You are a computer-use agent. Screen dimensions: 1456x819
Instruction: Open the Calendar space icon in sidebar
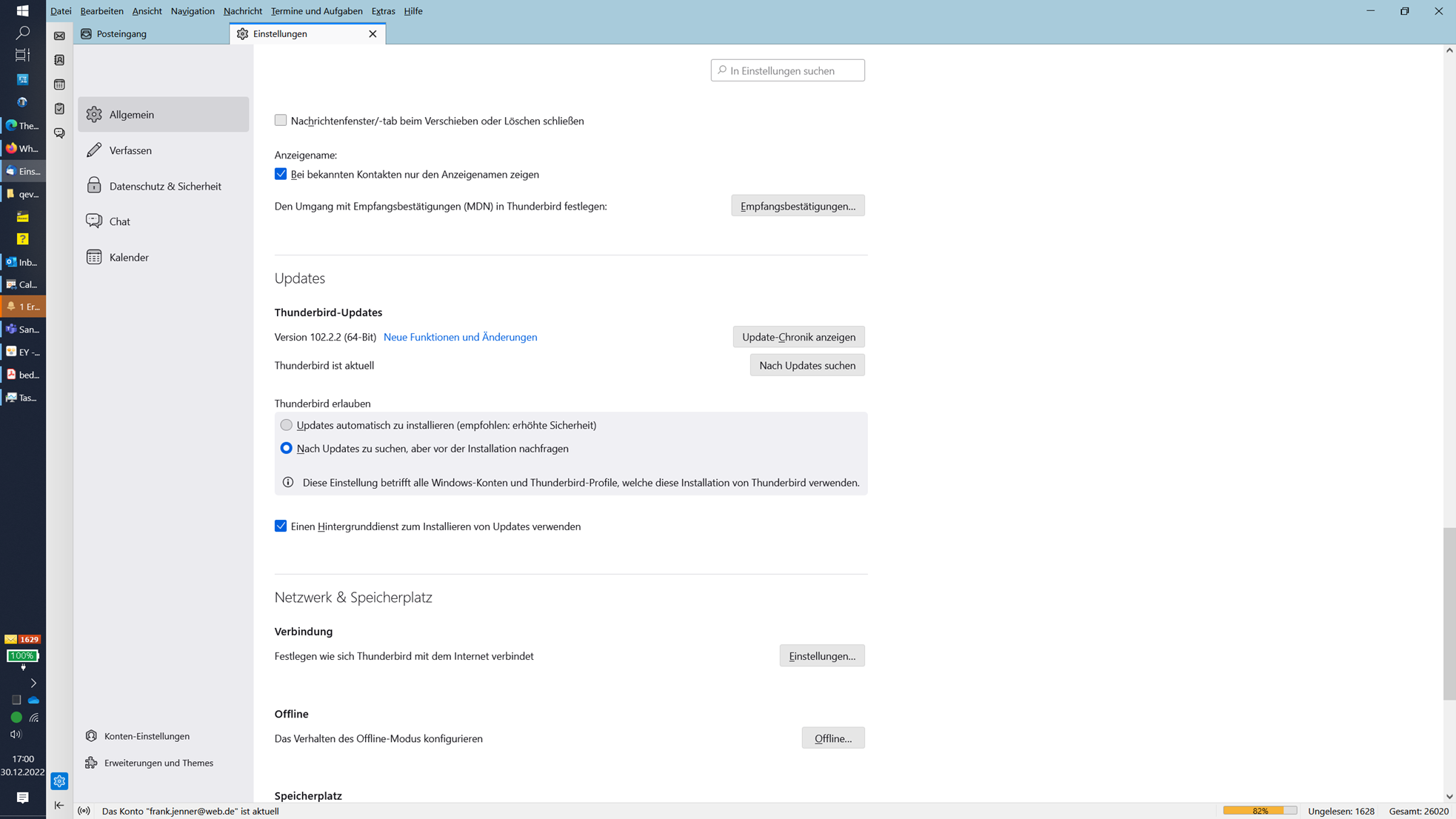(59, 84)
